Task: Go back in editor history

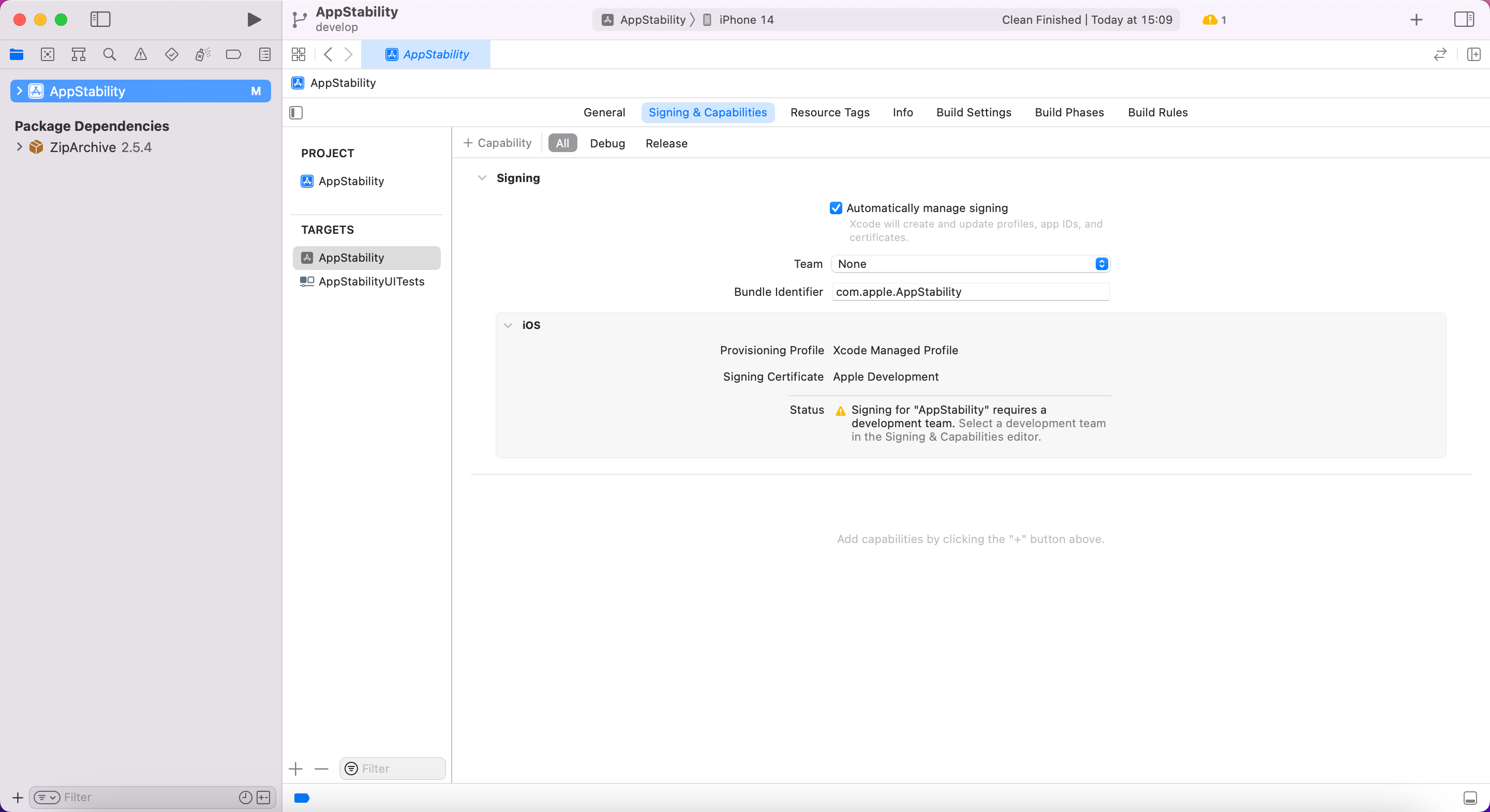Action: [328, 54]
